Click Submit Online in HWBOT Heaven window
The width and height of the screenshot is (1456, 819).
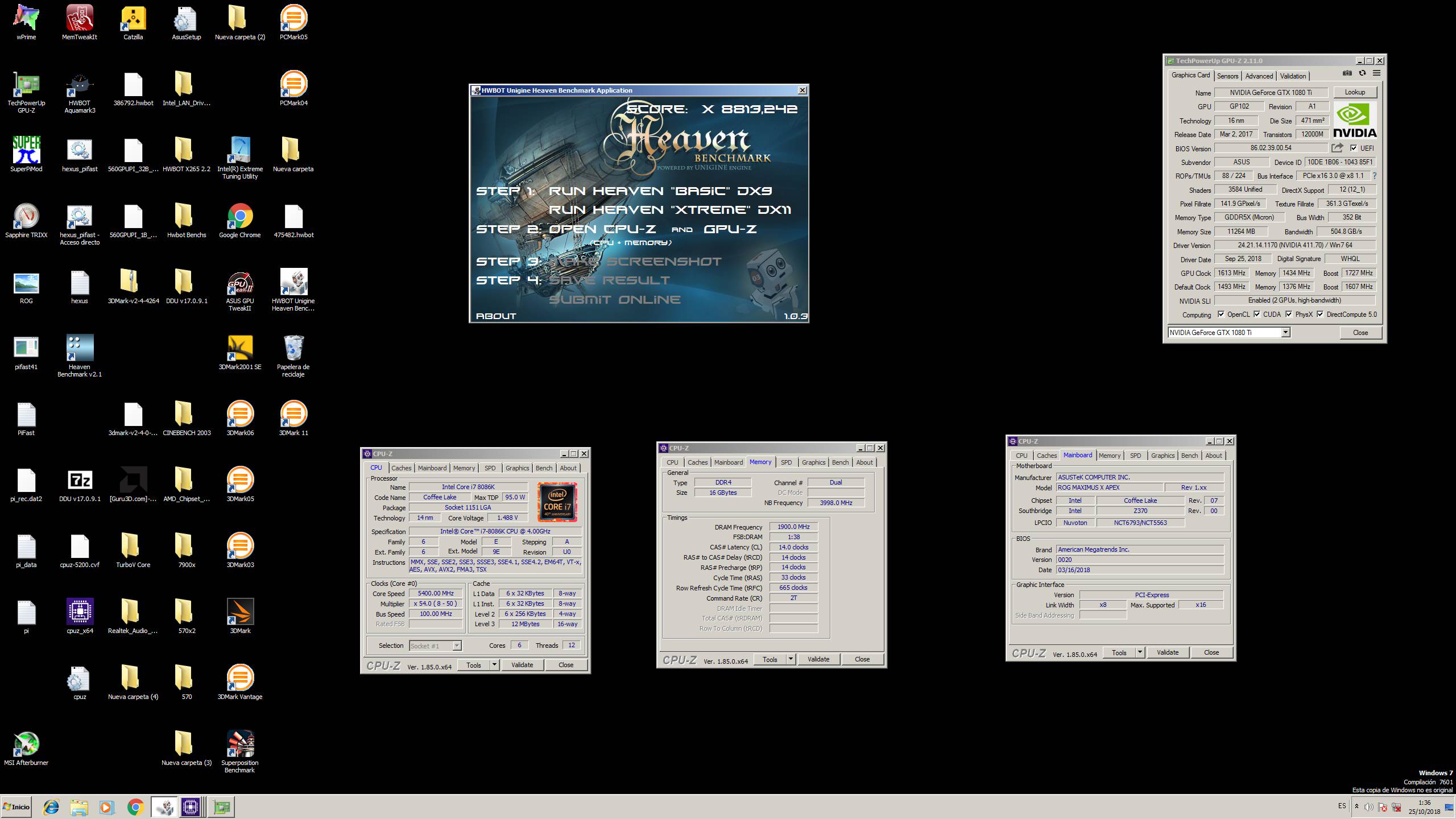click(615, 300)
